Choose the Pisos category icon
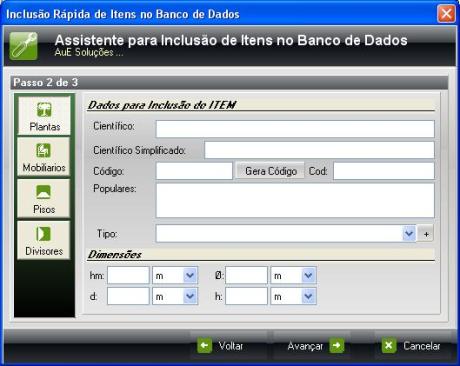This screenshot has width=460, height=366. point(44,199)
